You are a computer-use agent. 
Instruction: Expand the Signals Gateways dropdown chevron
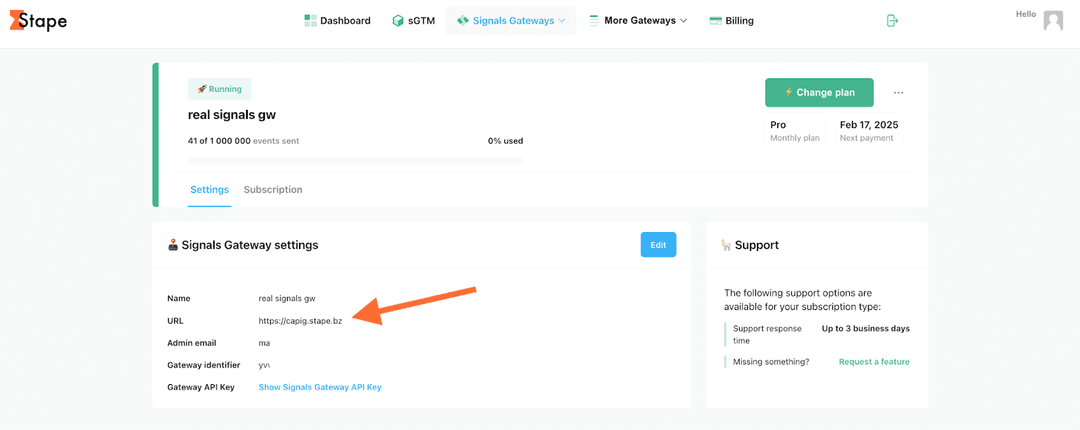[x=561, y=21]
